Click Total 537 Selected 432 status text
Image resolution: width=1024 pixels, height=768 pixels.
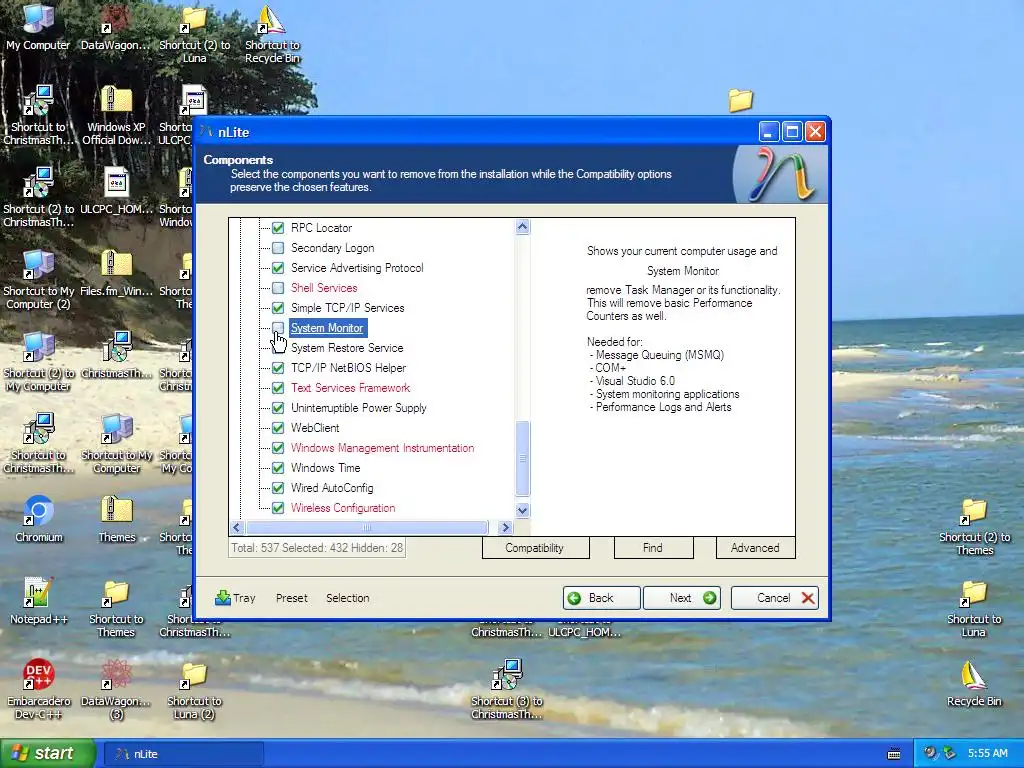(x=317, y=548)
